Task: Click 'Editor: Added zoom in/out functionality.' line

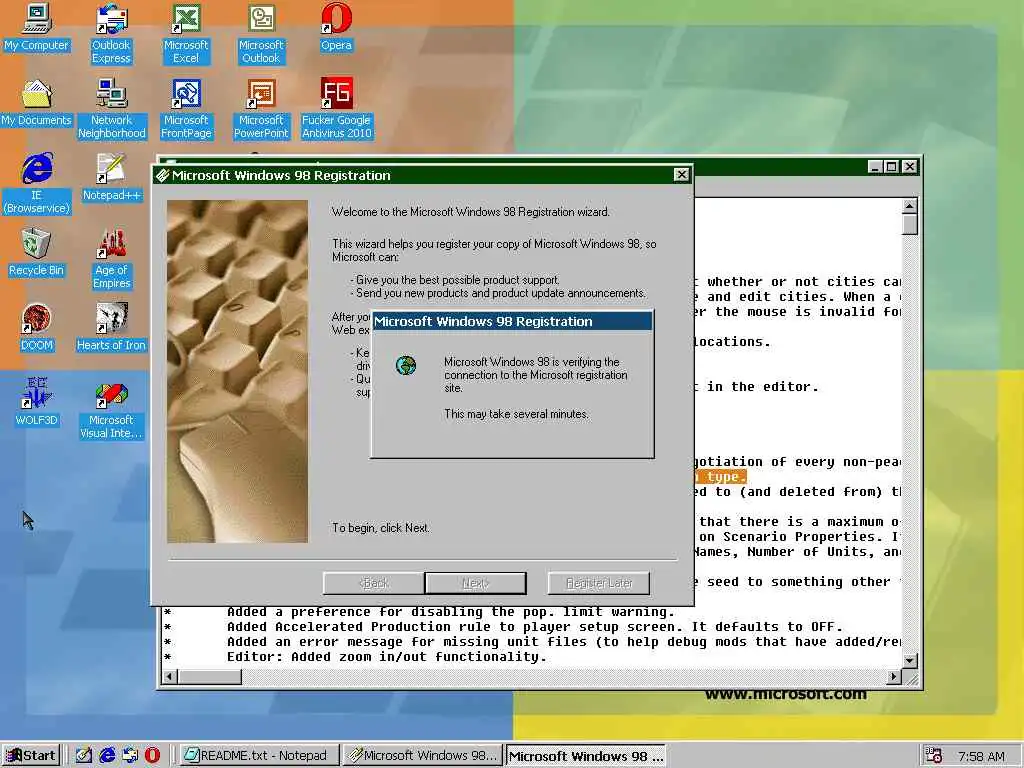Action: (x=386, y=657)
